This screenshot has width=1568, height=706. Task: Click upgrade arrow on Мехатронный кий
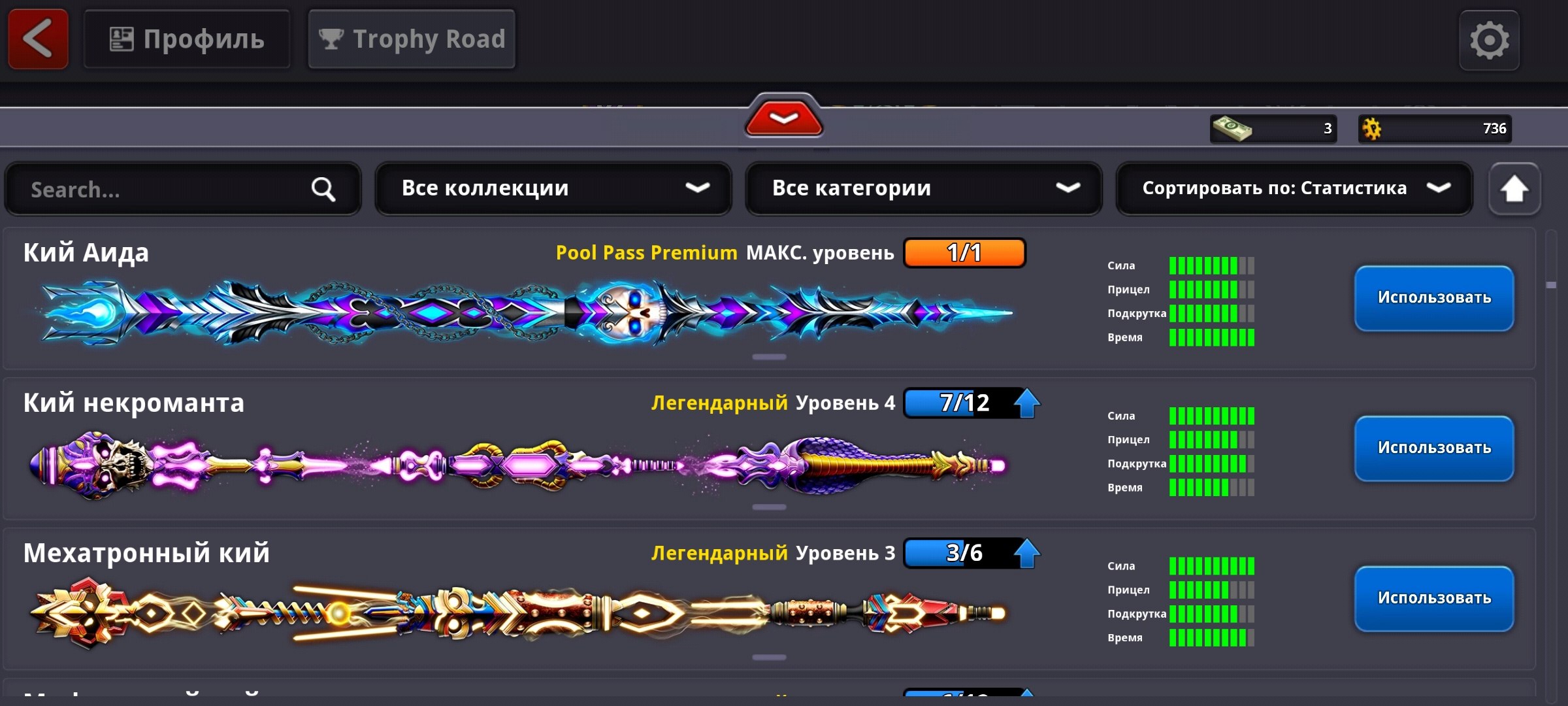[x=1026, y=553]
